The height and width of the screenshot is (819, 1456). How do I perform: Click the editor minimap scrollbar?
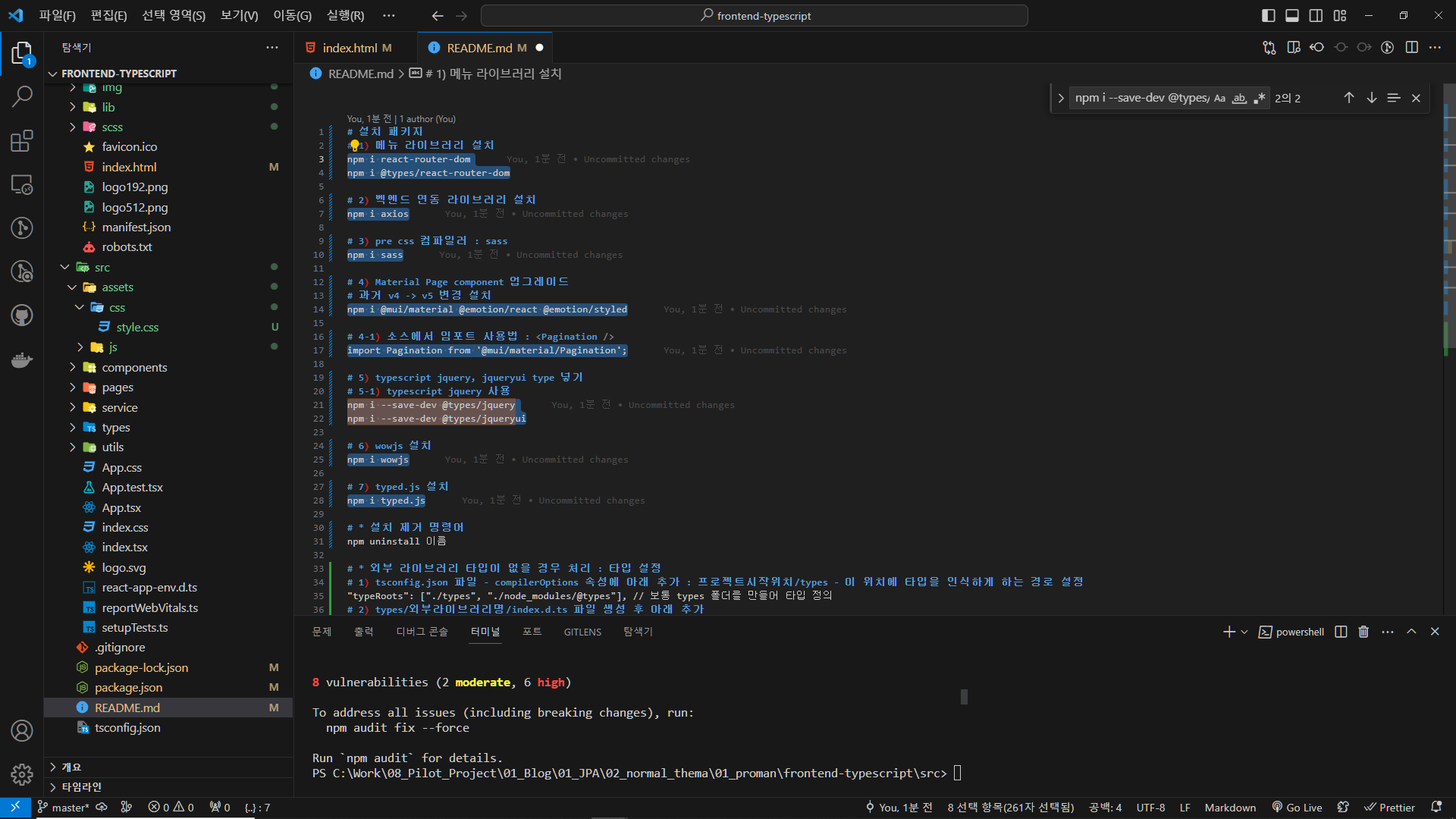click(x=1448, y=227)
